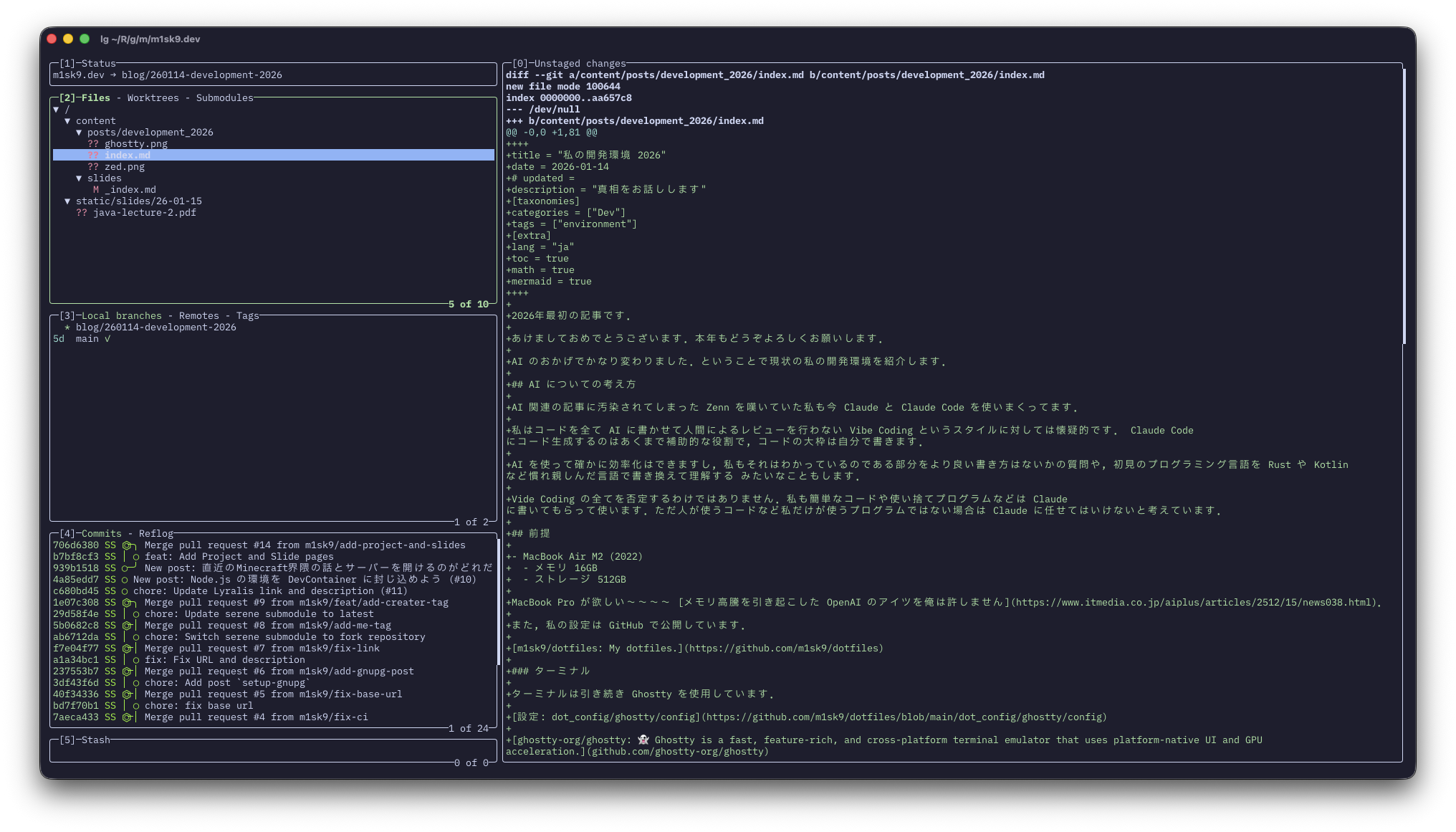This screenshot has width=1456, height=832.
Task: Collapse the content folder arrow
Action: pyautogui.click(x=67, y=121)
